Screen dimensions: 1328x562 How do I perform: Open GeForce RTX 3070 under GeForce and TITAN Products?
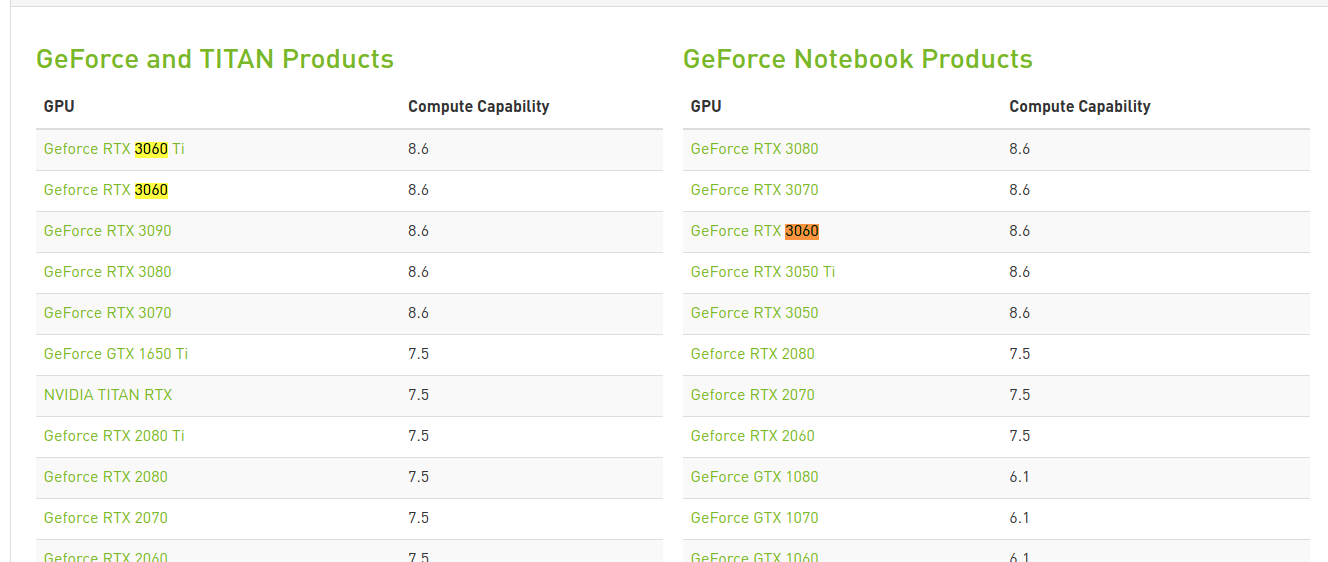(x=108, y=313)
